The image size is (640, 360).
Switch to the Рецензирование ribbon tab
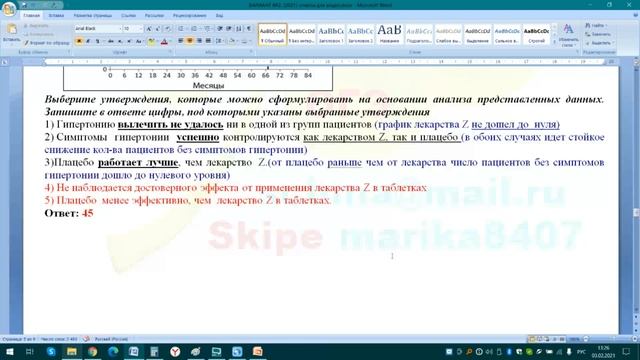pyautogui.click(x=189, y=16)
